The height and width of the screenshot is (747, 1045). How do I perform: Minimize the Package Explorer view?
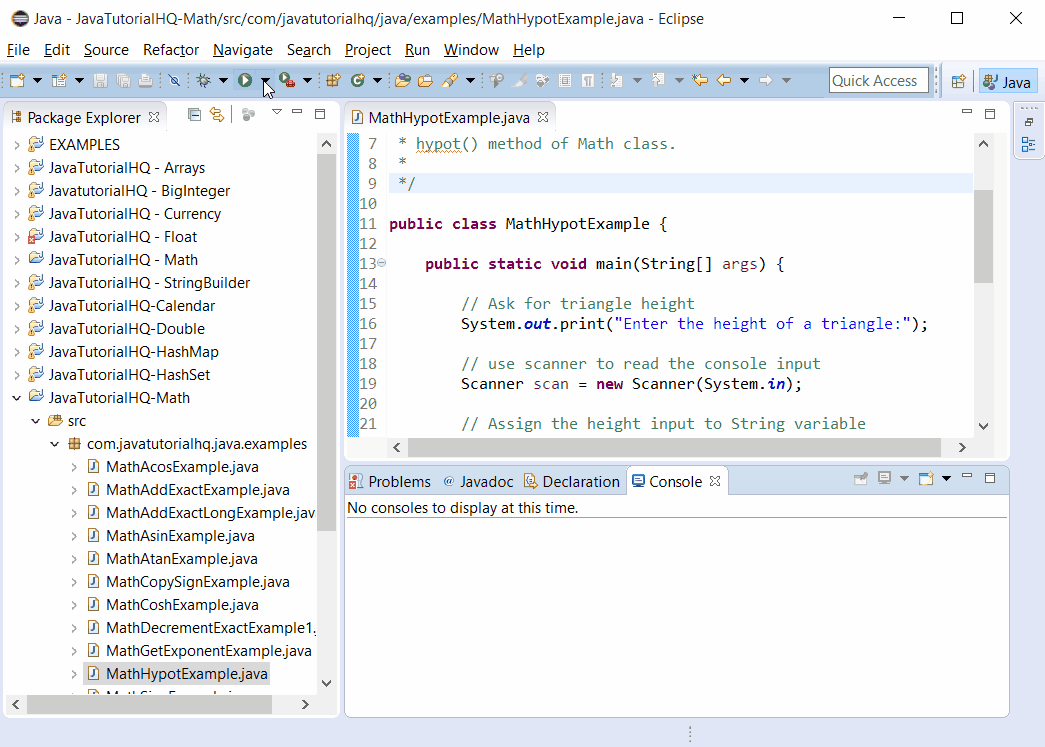[297, 112]
